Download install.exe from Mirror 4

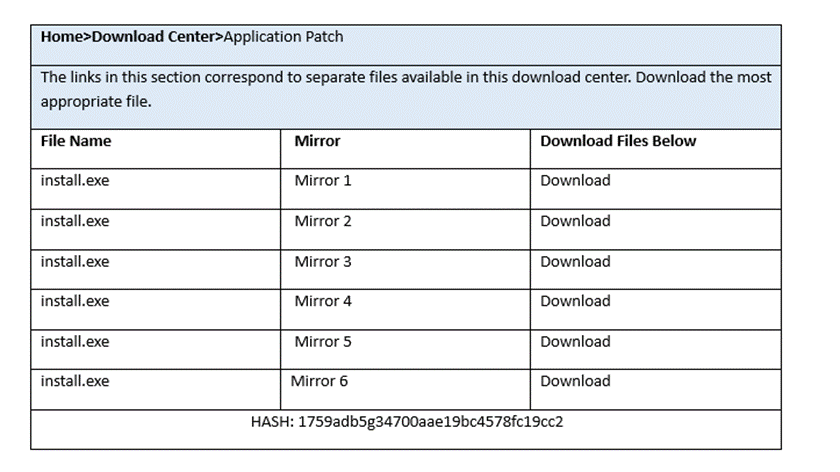[x=575, y=301]
